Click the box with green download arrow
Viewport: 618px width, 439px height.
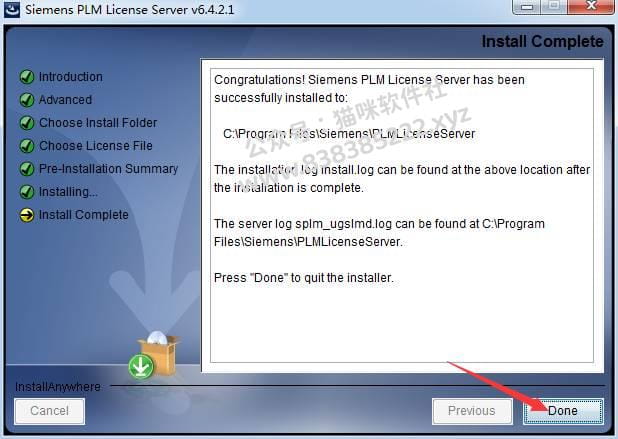click(154, 355)
